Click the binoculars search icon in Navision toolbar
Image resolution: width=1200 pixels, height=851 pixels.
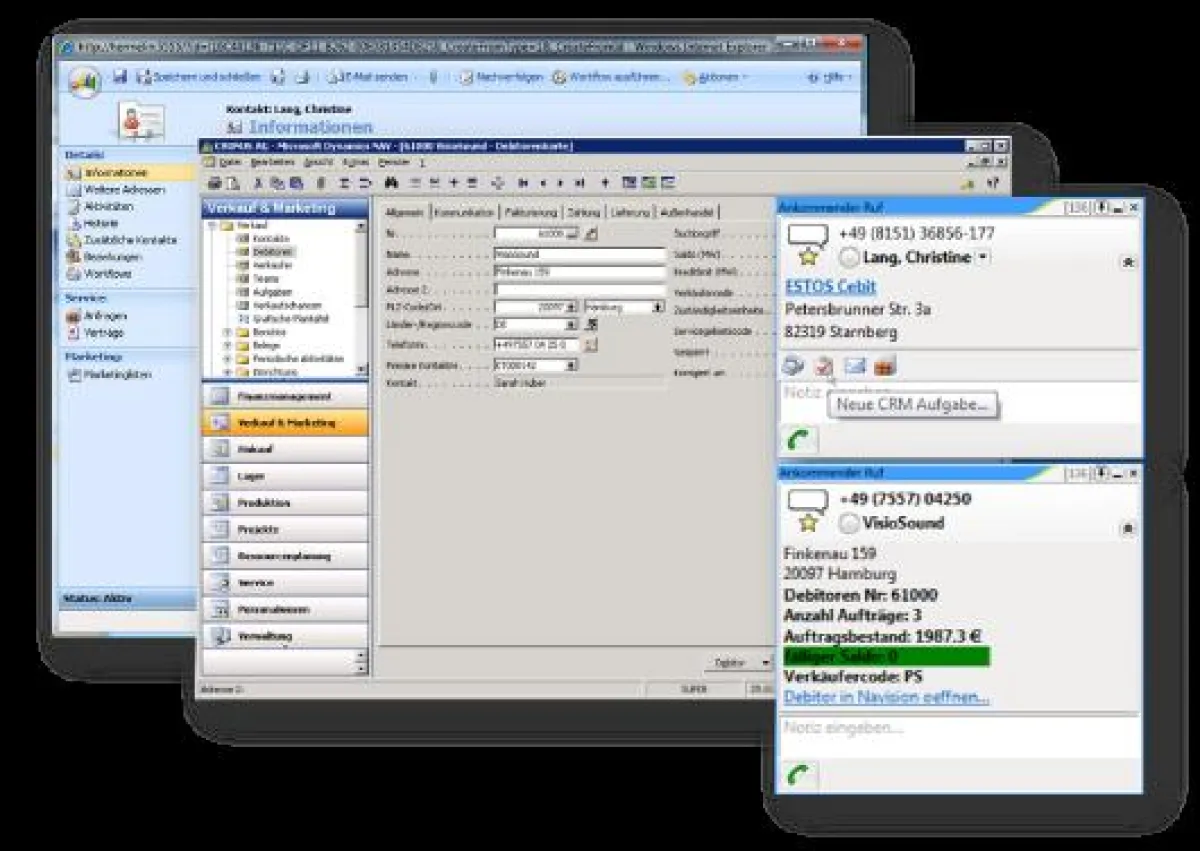pyautogui.click(x=391, y=183)
